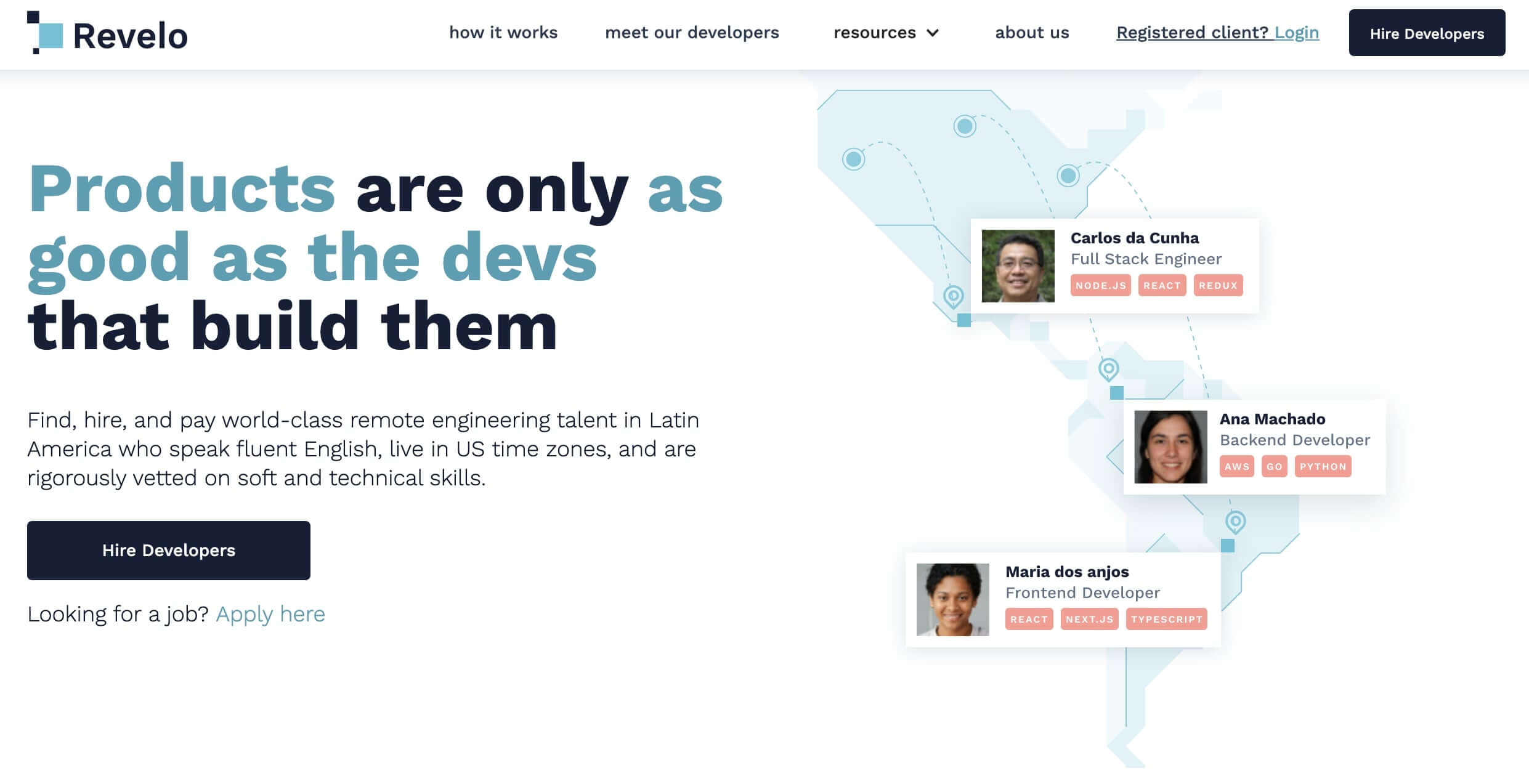This screenshot has height=784, width=1529.
Task: Click the REACT skill tag on Carlos
Action: pyautogui.click(x=1162, y=285)
